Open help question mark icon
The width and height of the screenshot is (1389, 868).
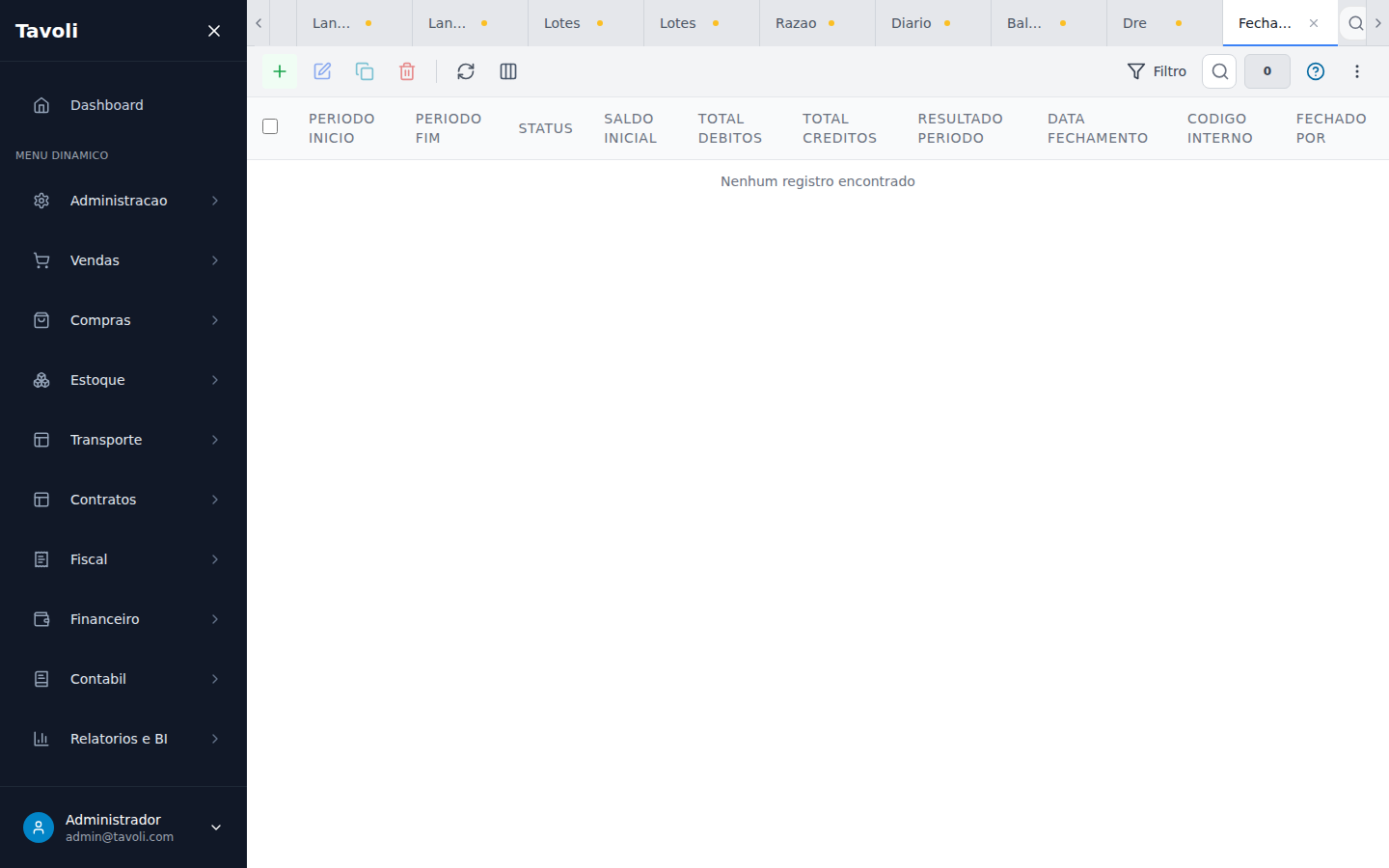(x=1316, y=71)
